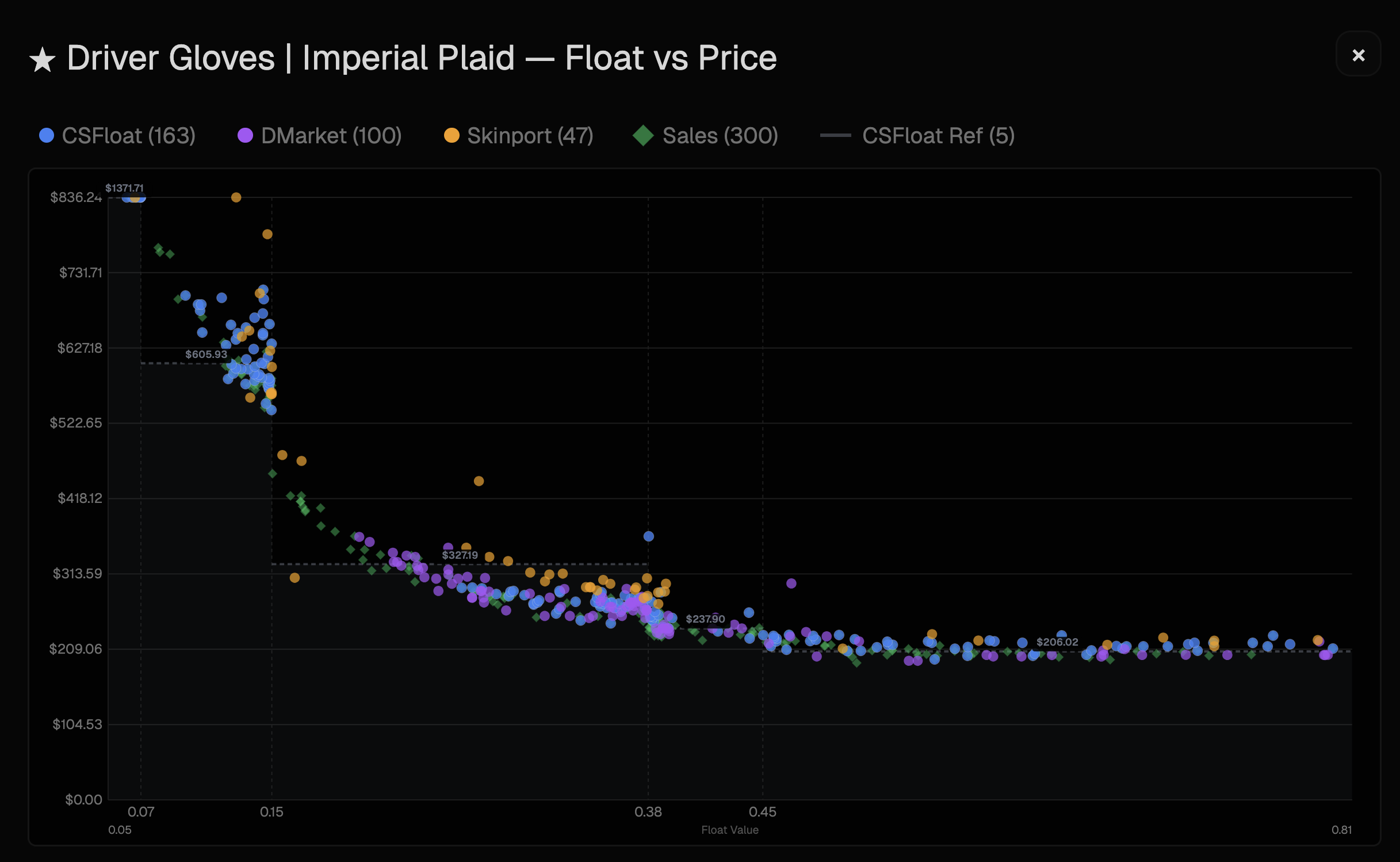Click the outlier blue point near $370 at float 0.38
This screenshot has width=1400, height=862.
(649, 536)
